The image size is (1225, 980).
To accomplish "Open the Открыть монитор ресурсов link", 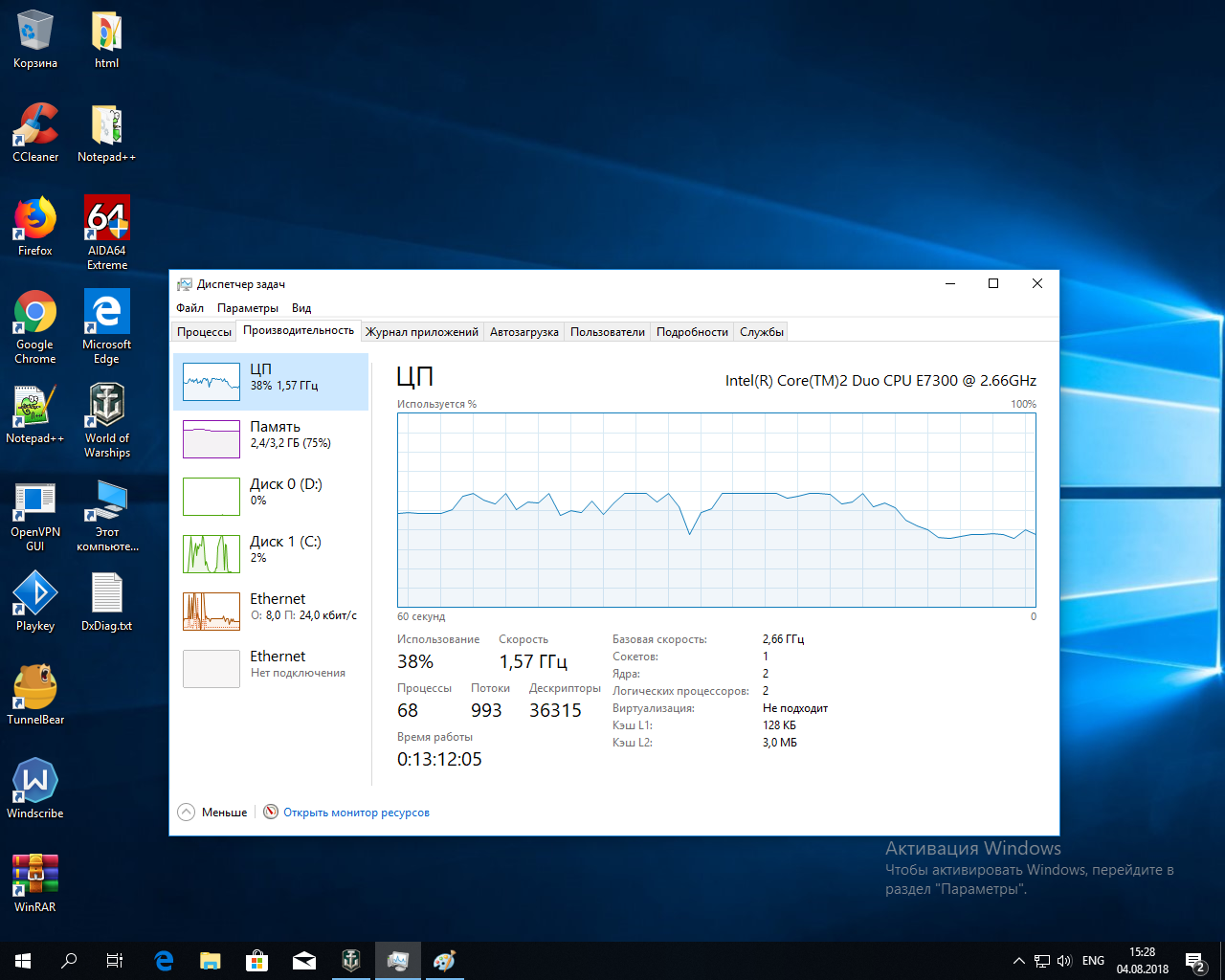I will tap(356, 813).
